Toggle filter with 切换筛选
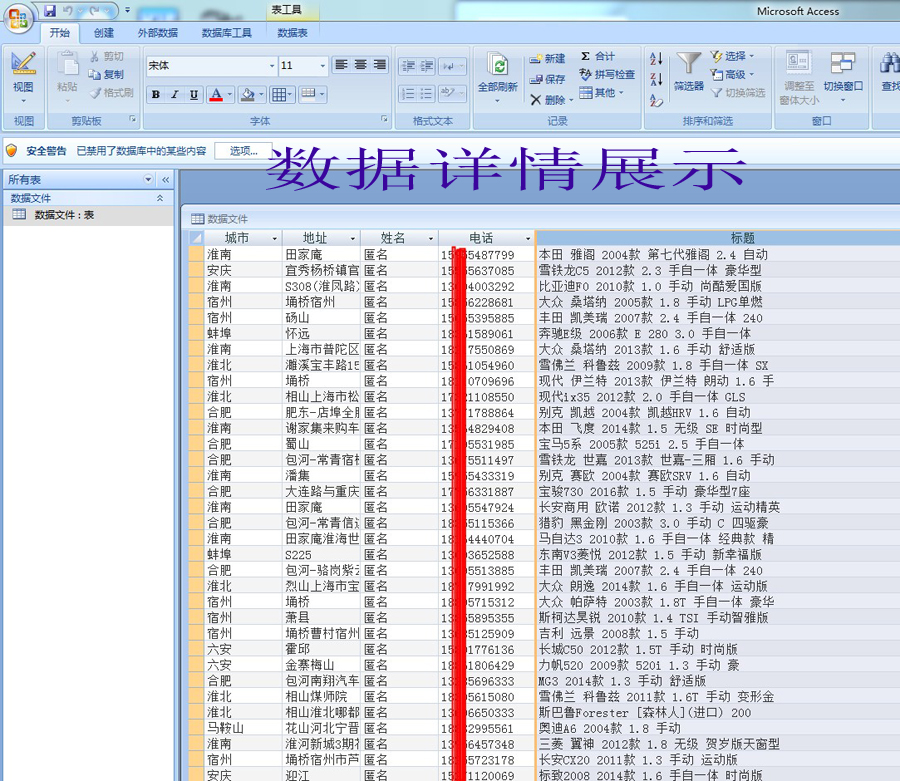Image resolution: width=900 pixels, height=781 pixels. click(x=738, y=92)
